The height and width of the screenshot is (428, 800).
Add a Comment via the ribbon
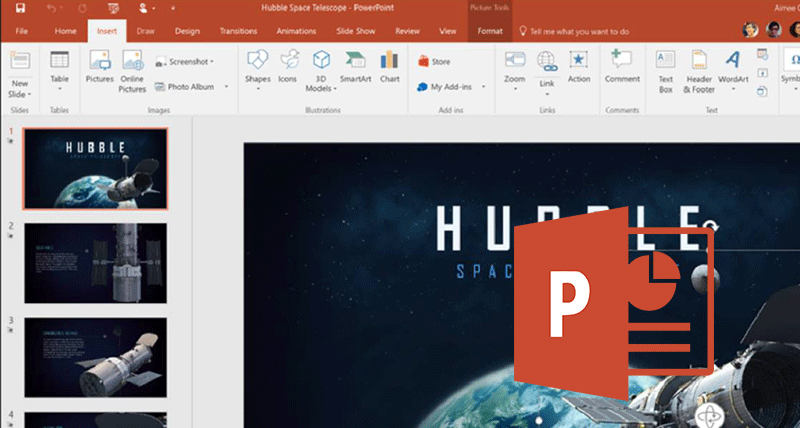(621, 66)
